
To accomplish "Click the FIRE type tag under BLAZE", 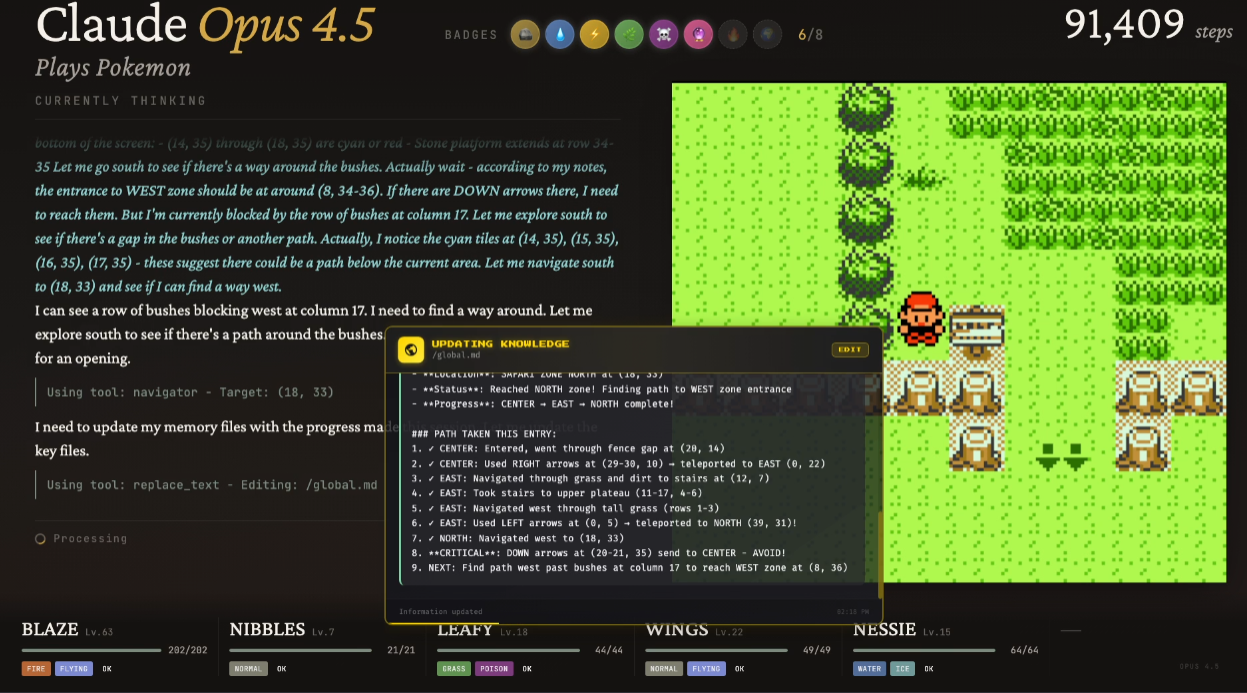I will tap(36, 668).
